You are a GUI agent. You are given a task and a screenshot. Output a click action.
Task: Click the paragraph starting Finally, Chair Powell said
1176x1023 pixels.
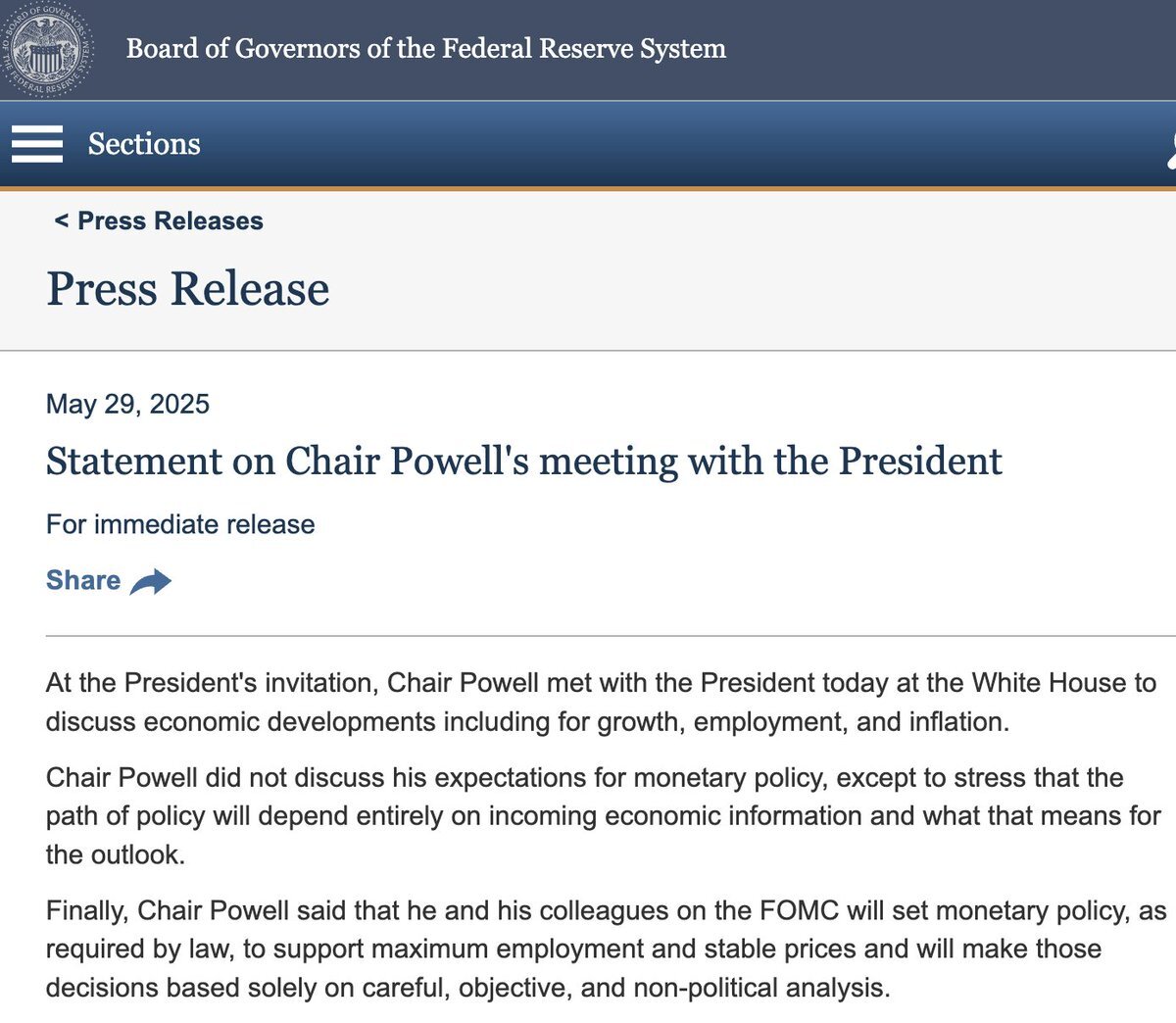tap(606, 949)
